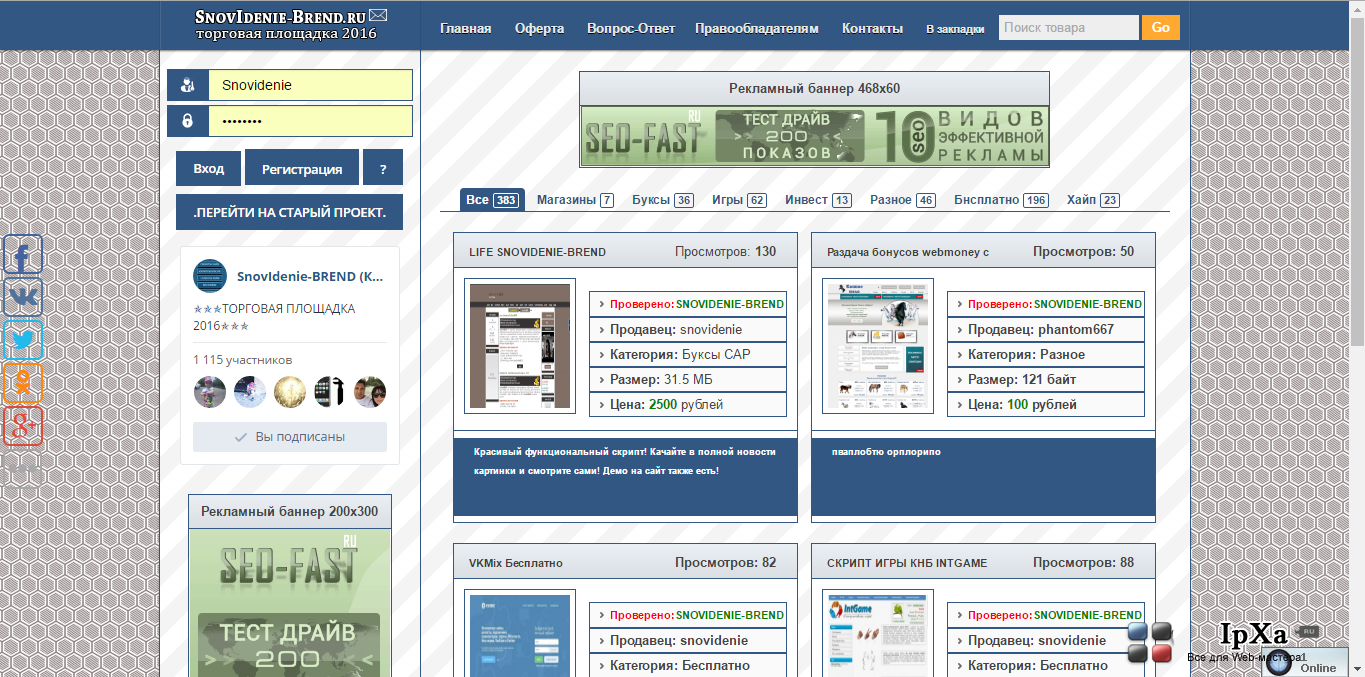Click the SEO-FAST 468x60 banner ad

click(x=815, y=136)
